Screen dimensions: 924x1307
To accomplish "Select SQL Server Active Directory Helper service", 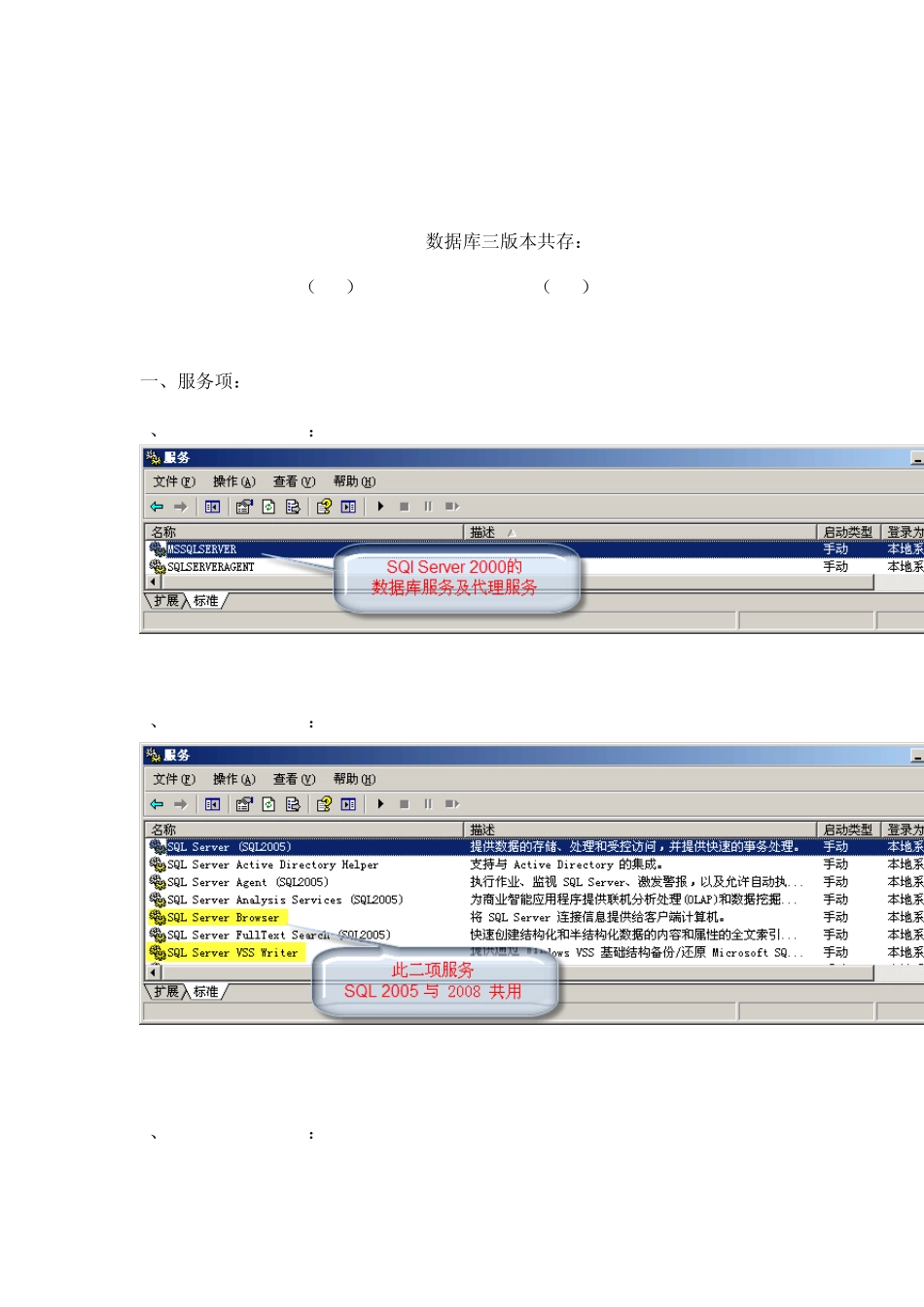I will point(535,865).
